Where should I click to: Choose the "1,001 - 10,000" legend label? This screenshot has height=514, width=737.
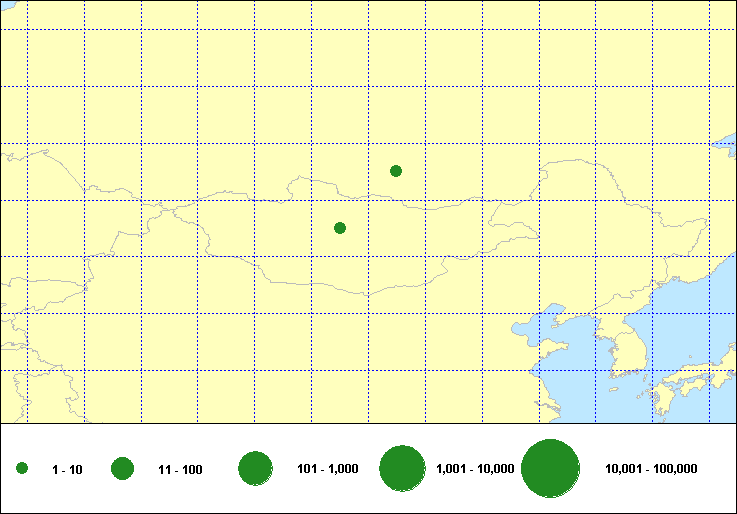(475, 469)
